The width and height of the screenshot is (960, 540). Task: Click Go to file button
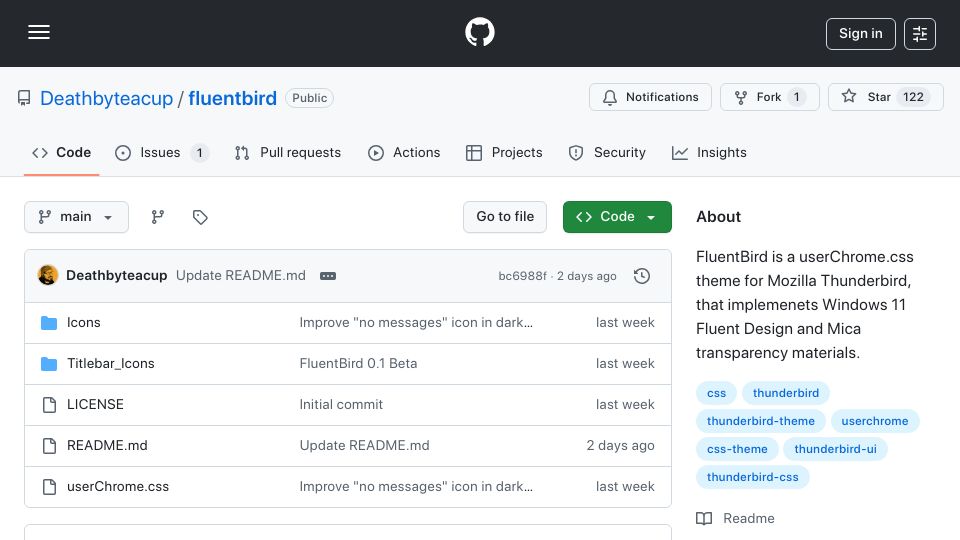point(505,217)
